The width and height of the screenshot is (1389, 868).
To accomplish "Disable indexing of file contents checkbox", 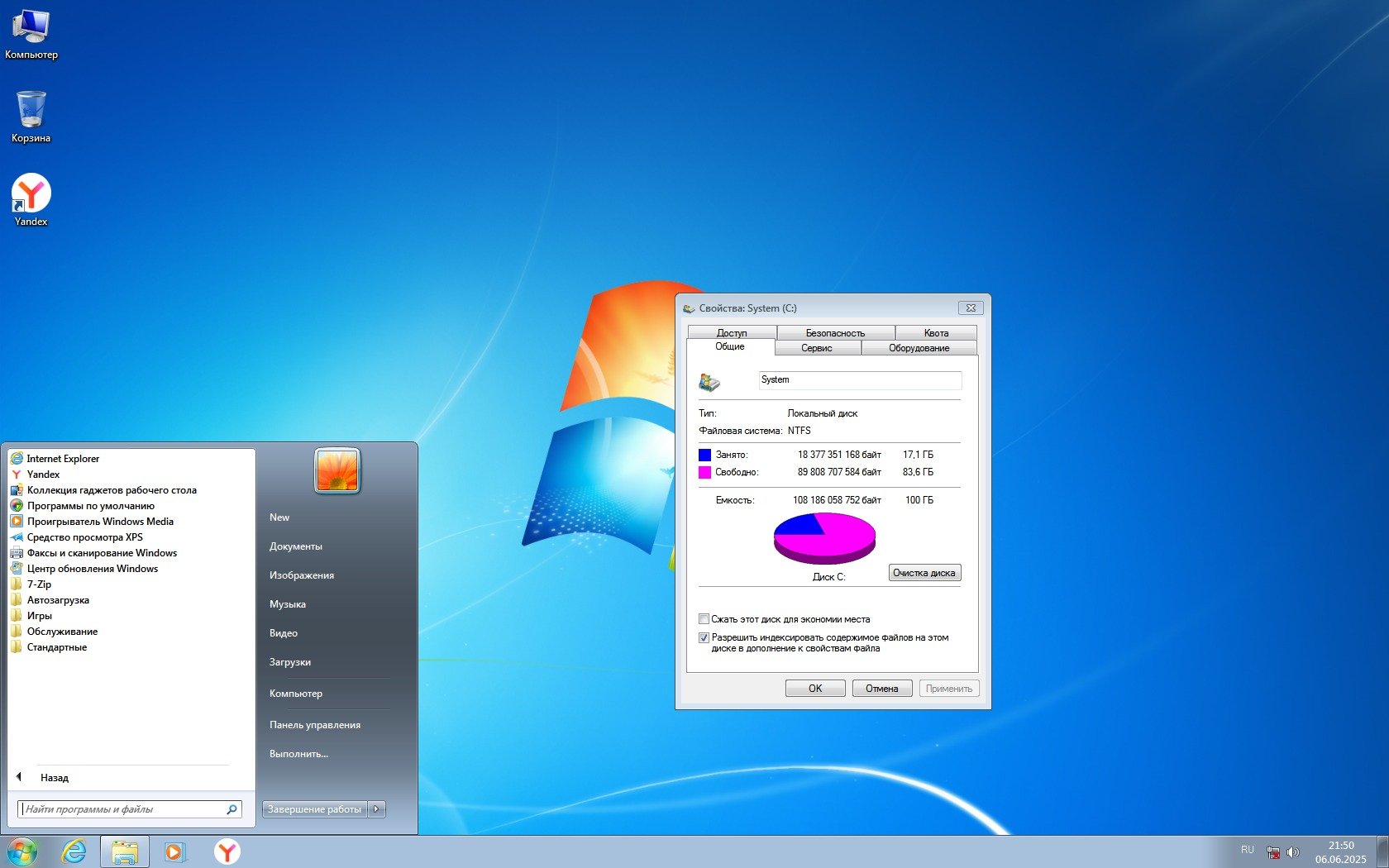I will click(x=704, y=637).
